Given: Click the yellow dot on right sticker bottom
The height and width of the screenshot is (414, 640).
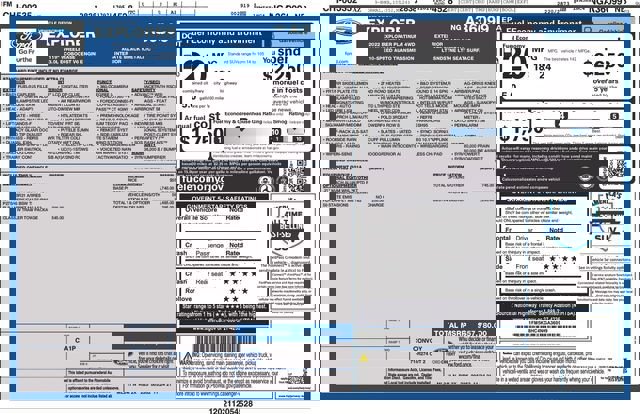Looking at the screenshot, I should [364, 358].
